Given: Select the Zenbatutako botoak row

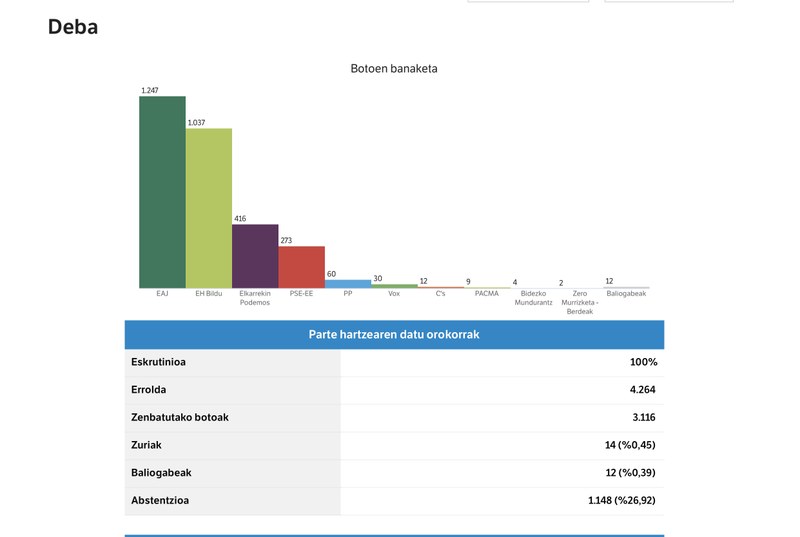Looking at the screenshot, I should tap(393, 417).
